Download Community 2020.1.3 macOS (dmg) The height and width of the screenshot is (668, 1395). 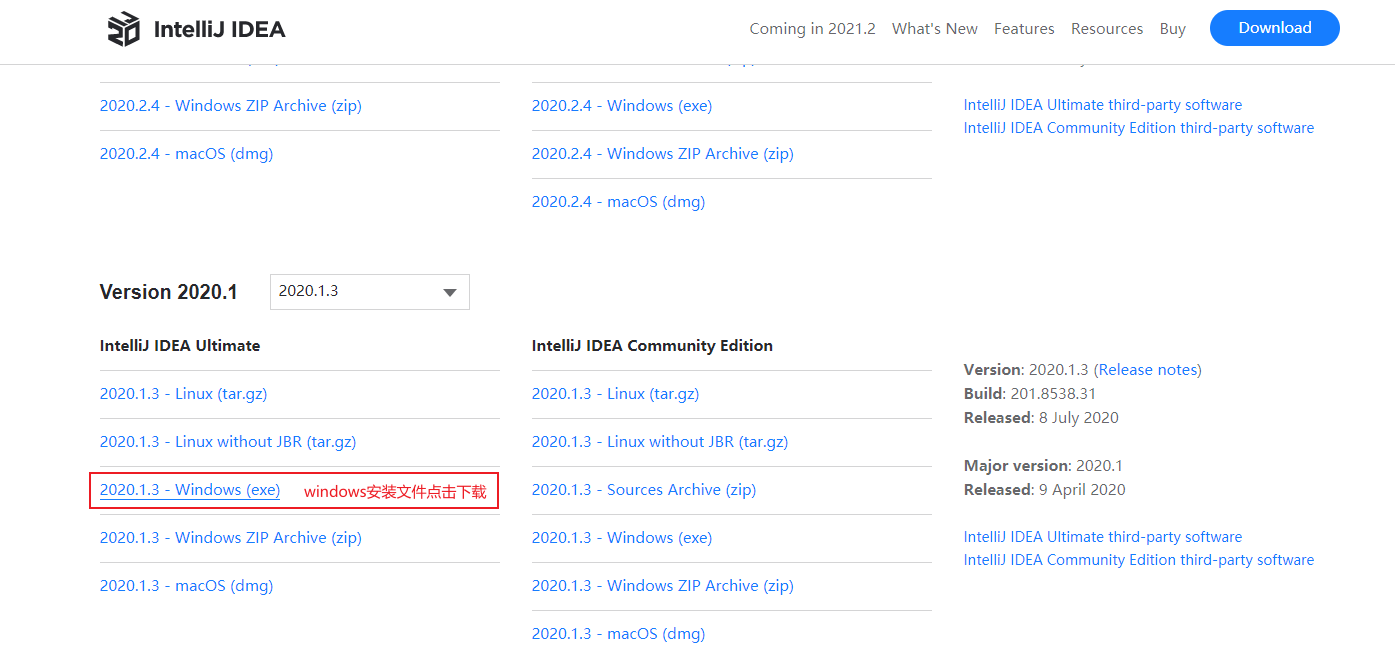[619, 634]
